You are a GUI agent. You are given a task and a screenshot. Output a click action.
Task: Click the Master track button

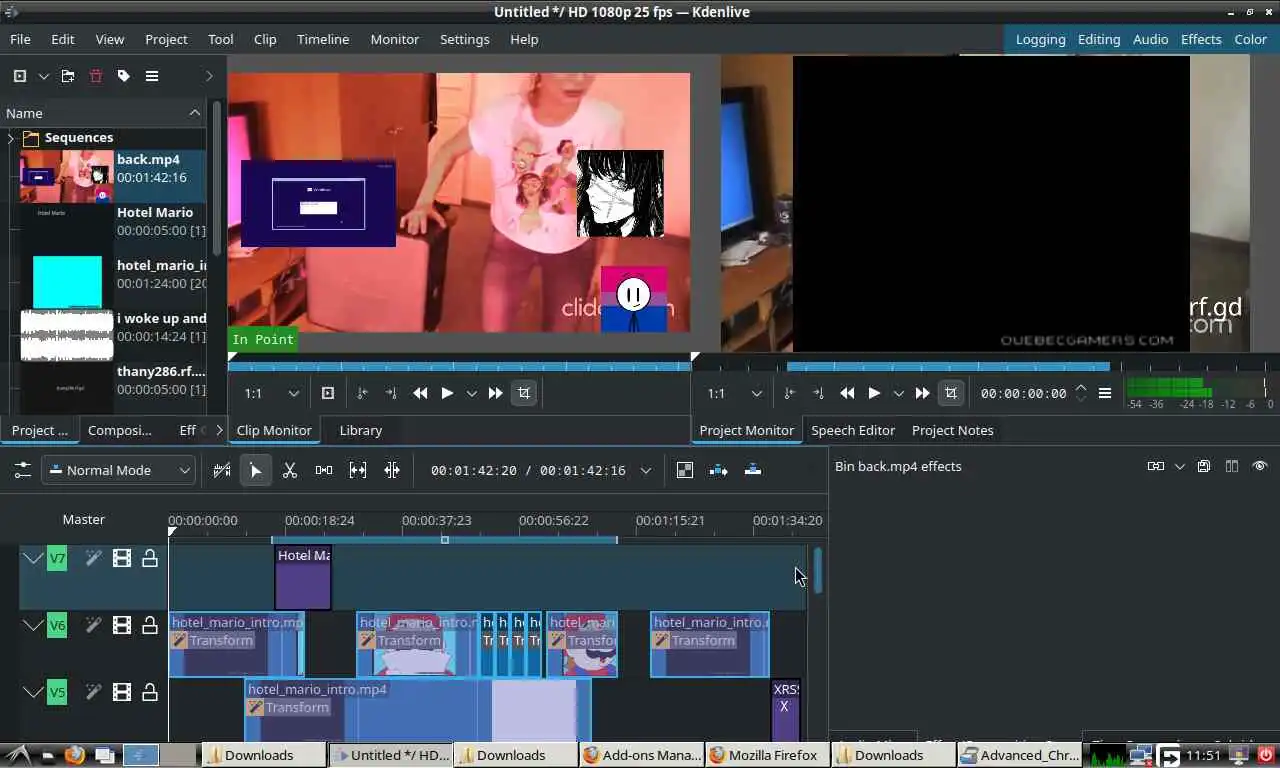84,519
